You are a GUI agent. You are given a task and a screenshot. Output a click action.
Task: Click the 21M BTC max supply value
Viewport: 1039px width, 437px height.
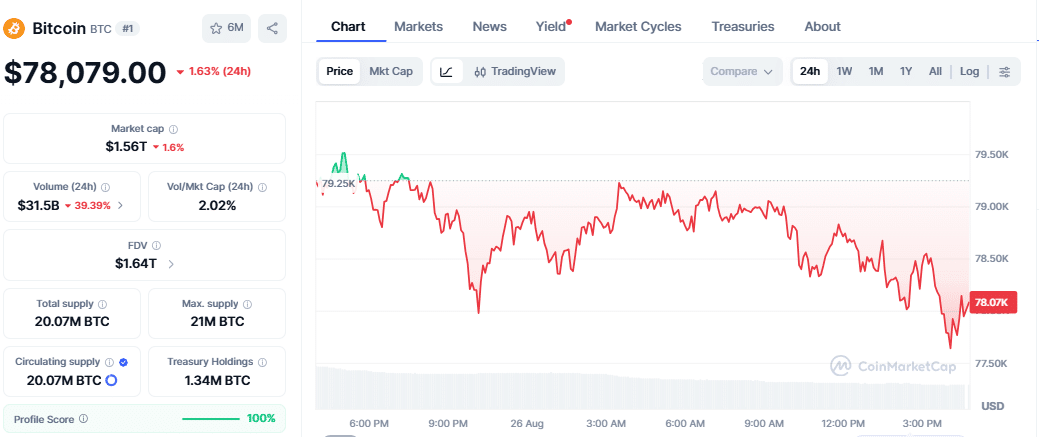pos(217,322)
